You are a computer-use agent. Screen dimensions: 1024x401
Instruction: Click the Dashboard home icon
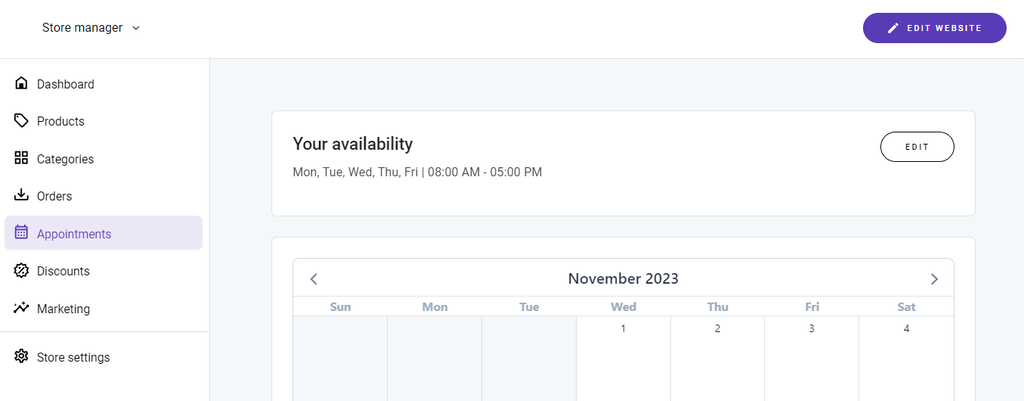(x=21, y=84)
